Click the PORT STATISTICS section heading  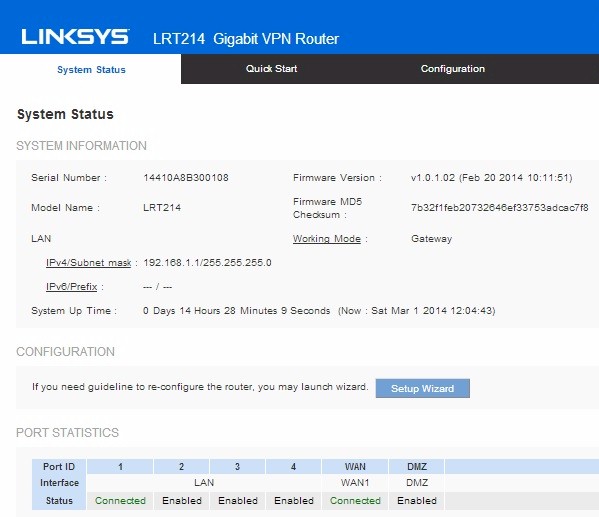pos(67,433)
